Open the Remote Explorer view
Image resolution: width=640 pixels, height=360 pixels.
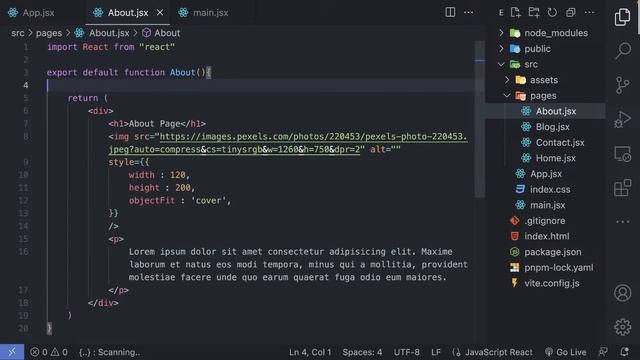click(x=622, y=154)
